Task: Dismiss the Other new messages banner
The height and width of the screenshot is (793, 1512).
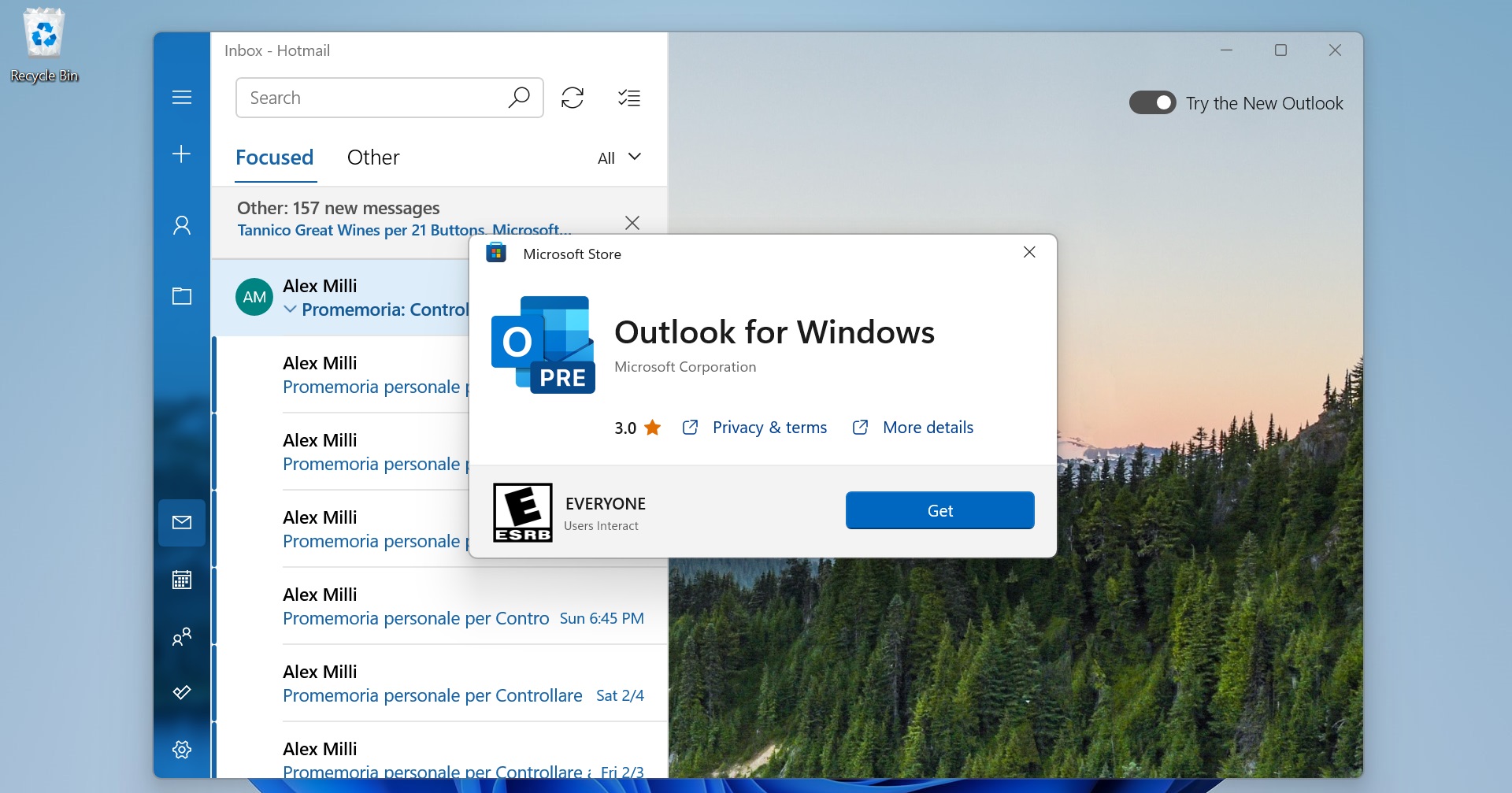Action: [x=632, y=223]
